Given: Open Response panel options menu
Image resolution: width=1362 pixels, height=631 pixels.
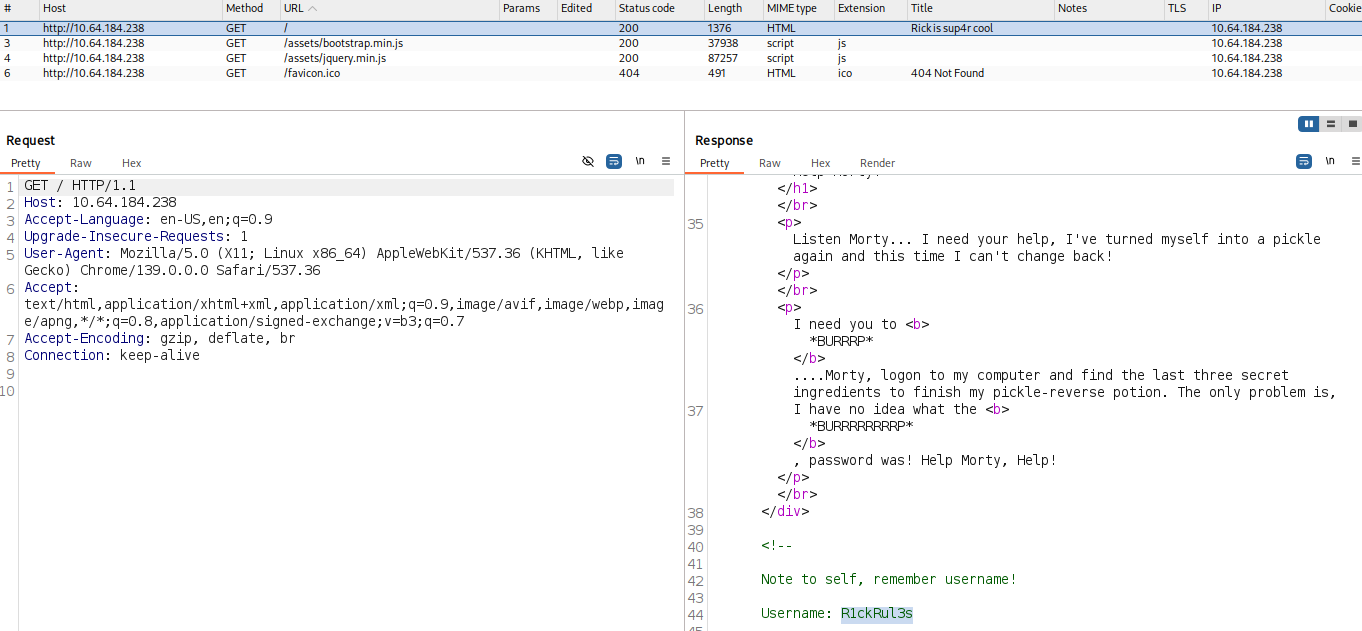Looking at the screenshot, I should [1355, 161].
